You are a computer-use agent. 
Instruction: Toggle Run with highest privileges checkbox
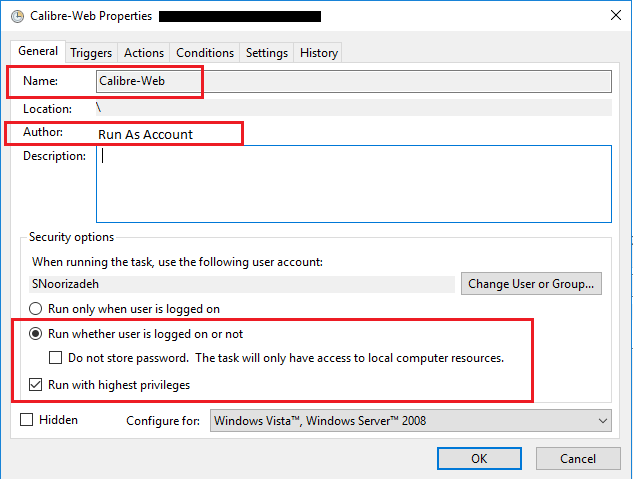(37, 384)
